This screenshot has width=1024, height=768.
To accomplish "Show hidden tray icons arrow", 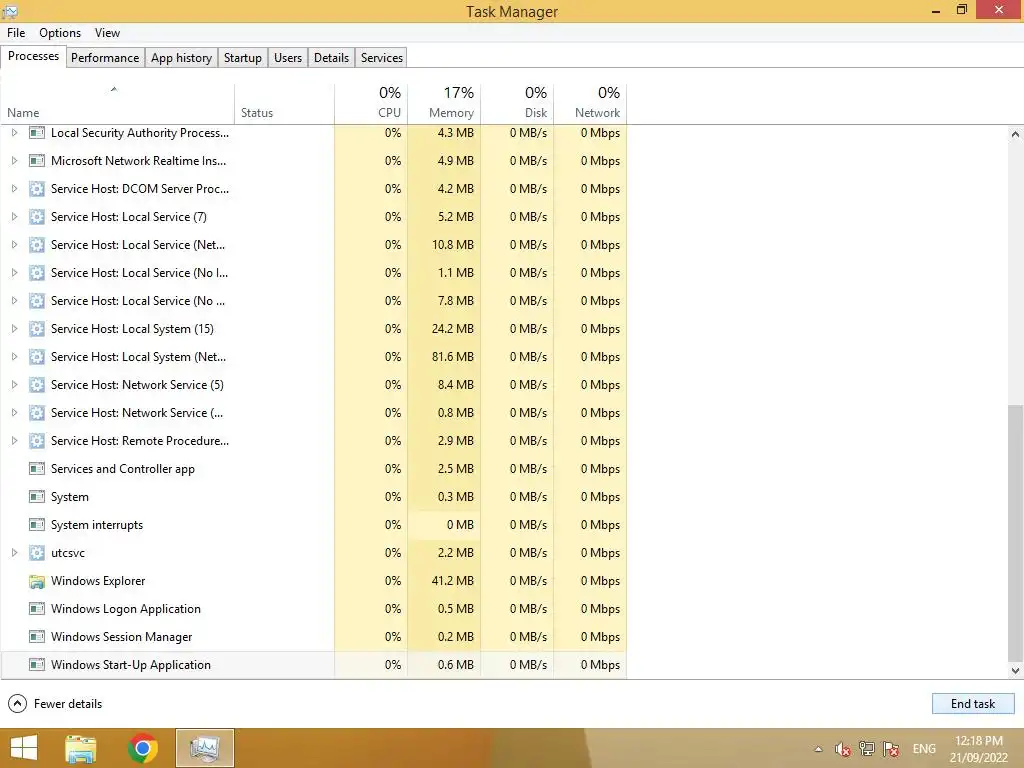I will (818, 749).
